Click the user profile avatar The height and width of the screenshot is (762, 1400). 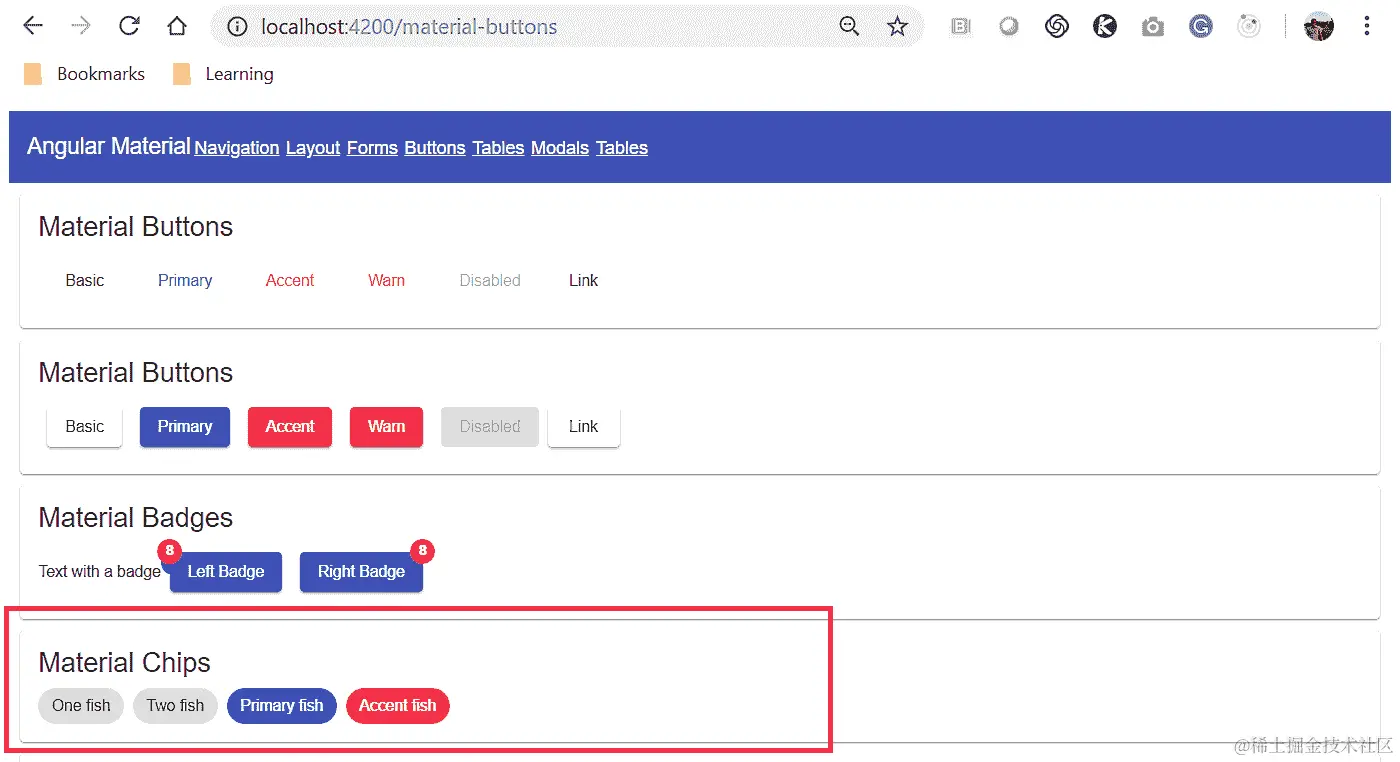pyautogui.click(x=1319, y=27)
